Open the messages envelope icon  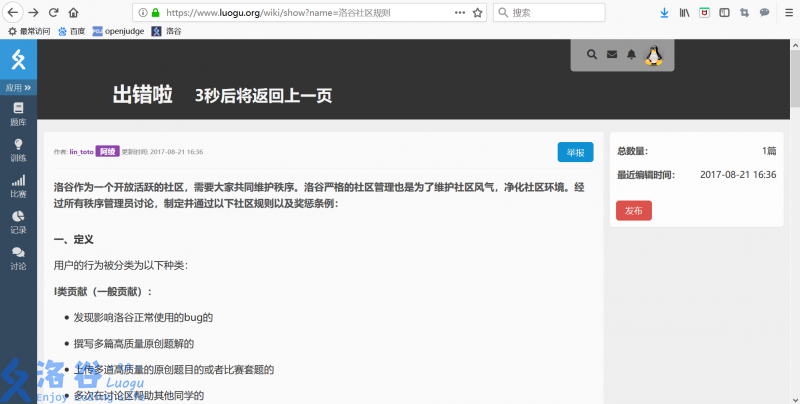[611, 55]
